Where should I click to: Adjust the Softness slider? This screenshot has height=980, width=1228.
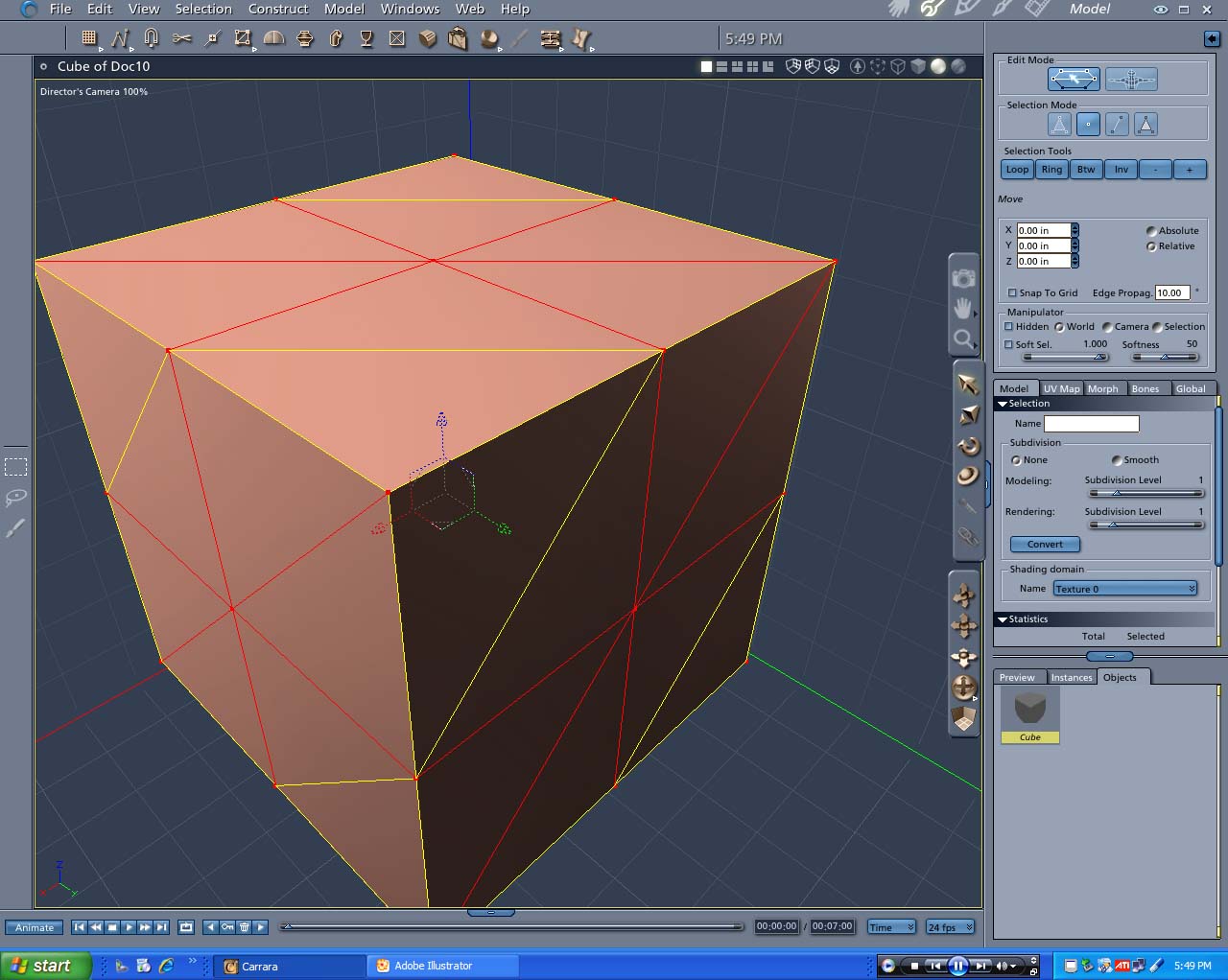click(x=1165, y=357)
